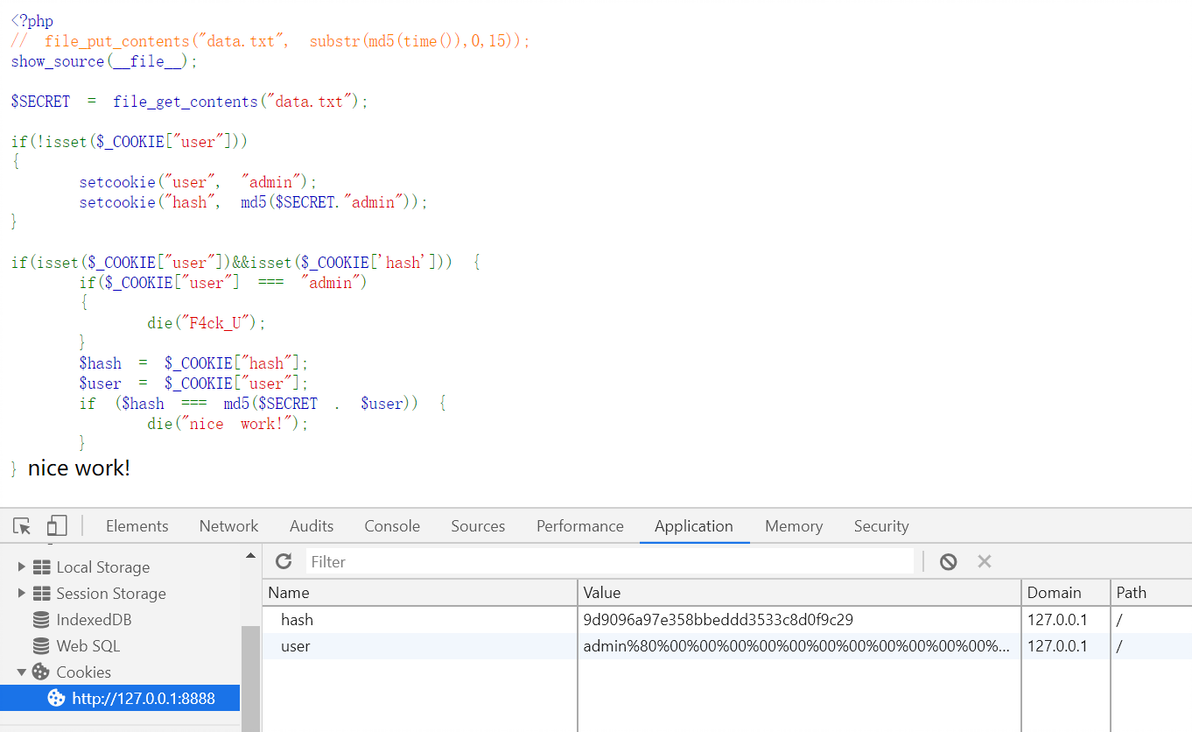Select the IndexedDB item

(94, 620)
